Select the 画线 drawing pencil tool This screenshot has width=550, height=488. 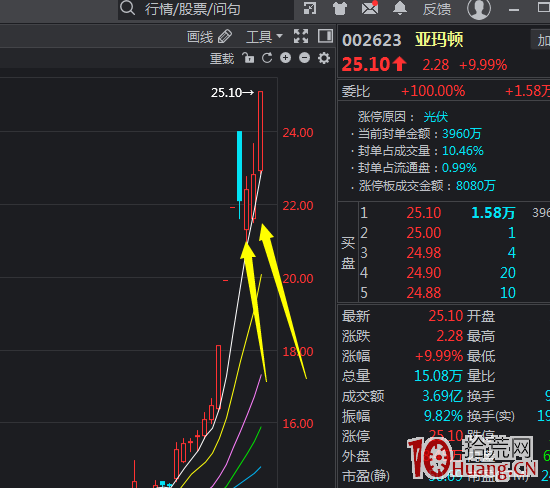(x=209, y=36)
